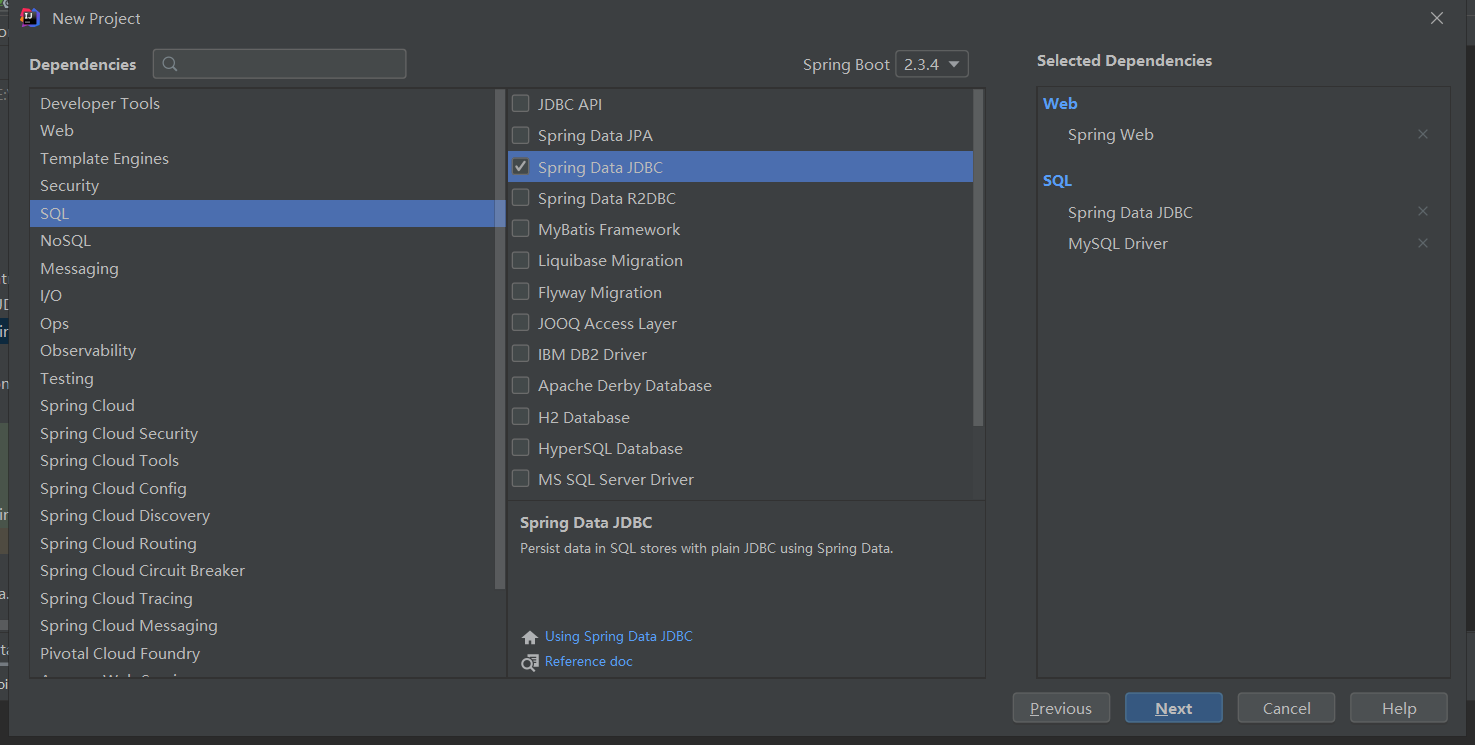This screenshot has width=1475, height=745.
Task: Select Spring Cloud Messaging category
Action: pyautogui.click(x=262, y=626)
